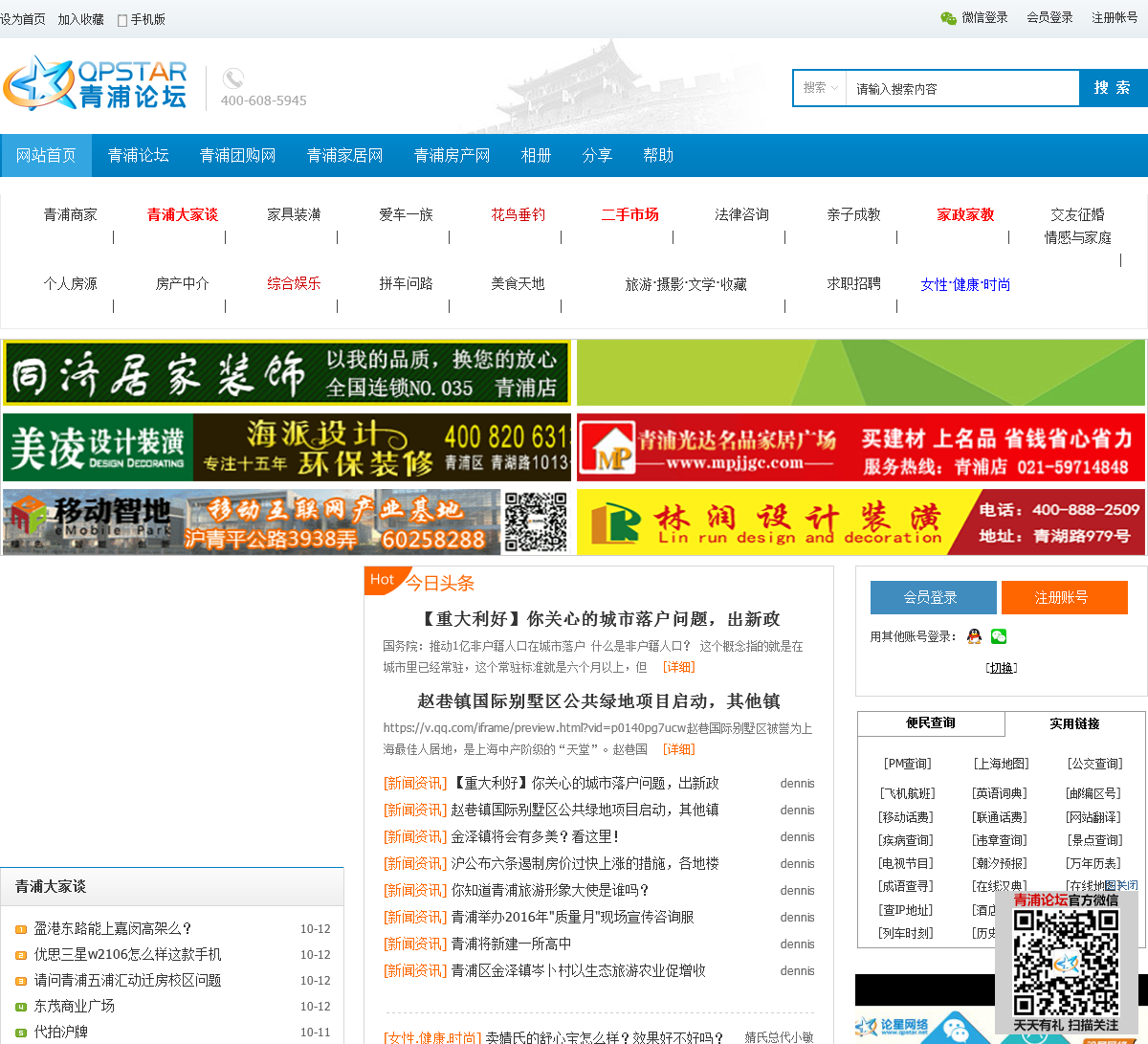Click the 切换 link under login

tap(1002, 668)
